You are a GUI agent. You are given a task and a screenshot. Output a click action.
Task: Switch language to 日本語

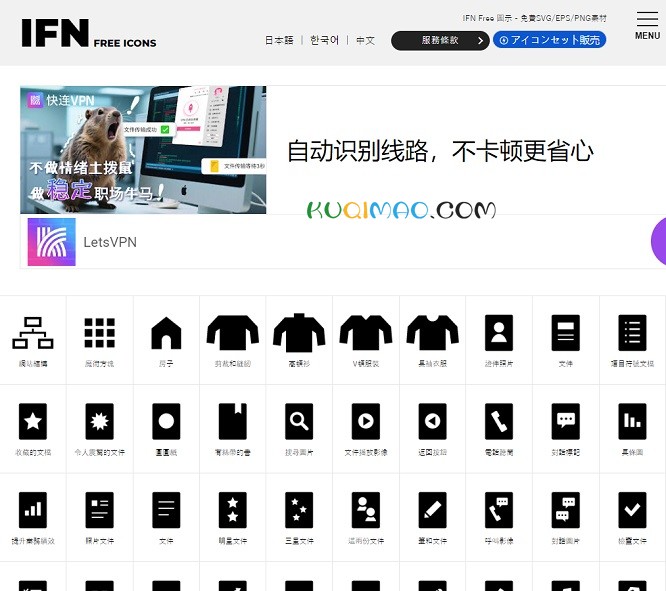279,40
